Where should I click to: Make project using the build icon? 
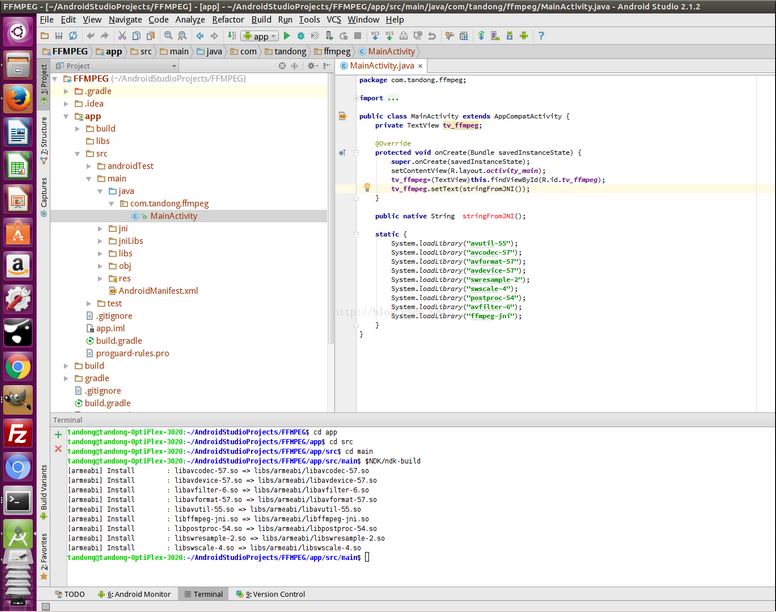click(232, 36)
